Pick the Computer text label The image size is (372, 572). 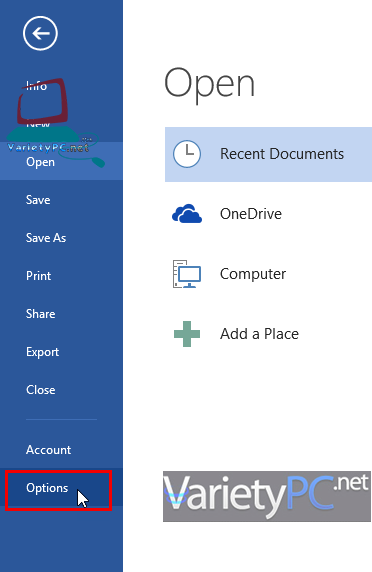click(253, 274)
